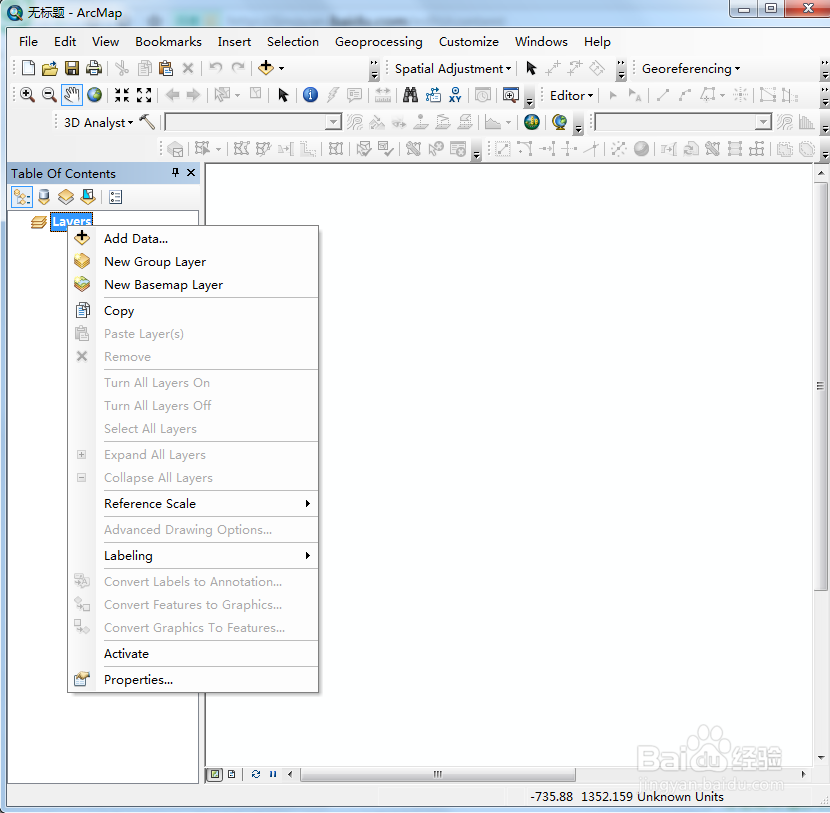
Task: Click the New Map File icon
Action: point(28,68)
